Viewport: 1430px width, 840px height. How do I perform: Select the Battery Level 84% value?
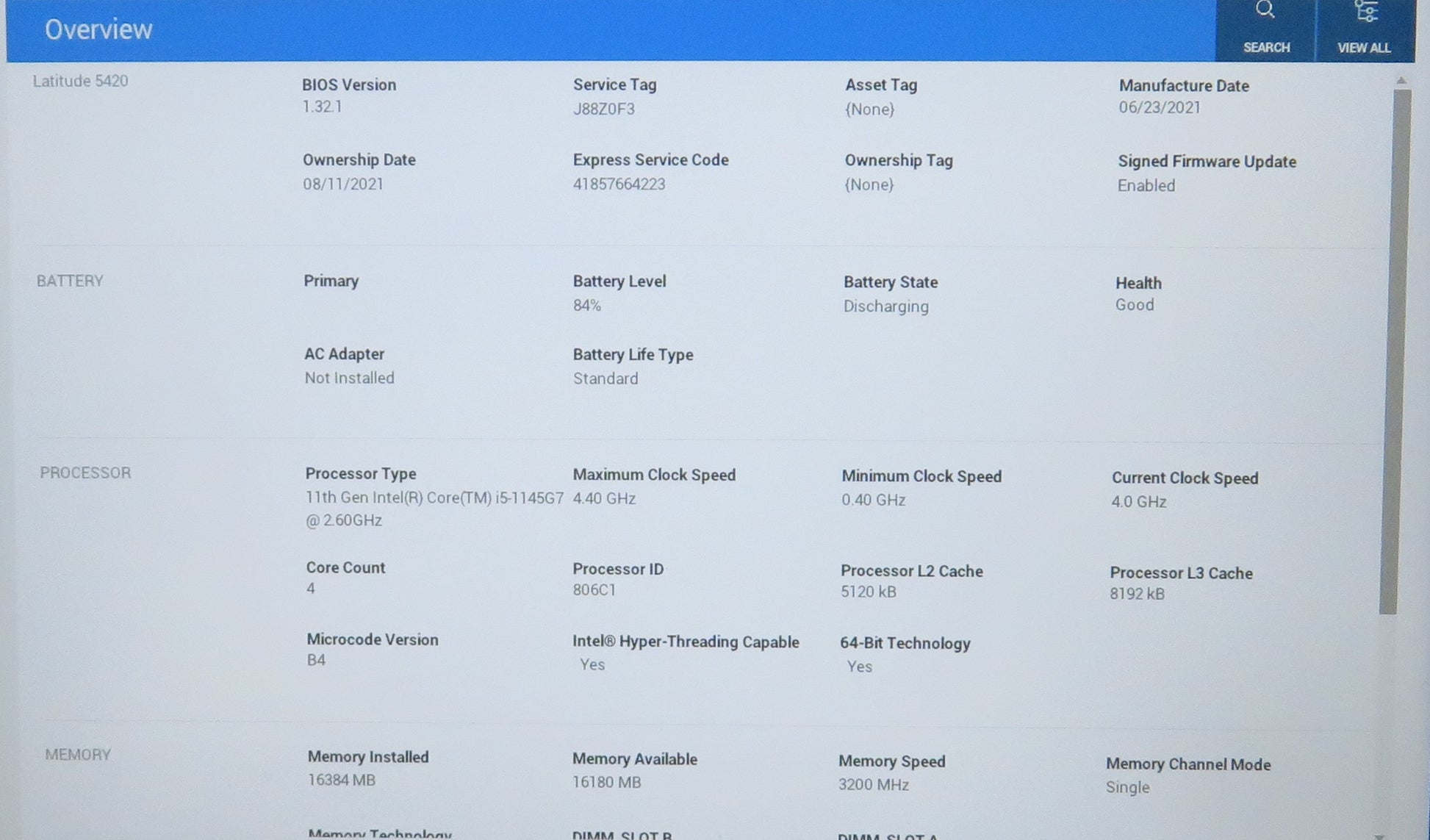coord(586,305)
